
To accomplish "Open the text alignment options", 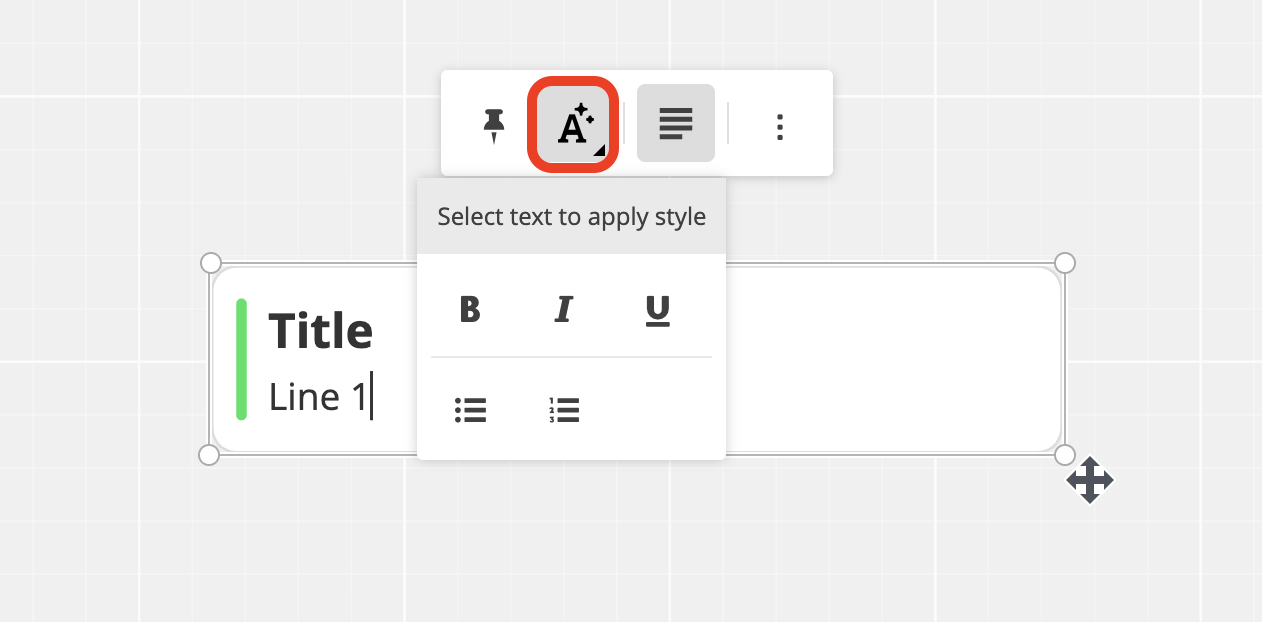I will coord(675,123).
